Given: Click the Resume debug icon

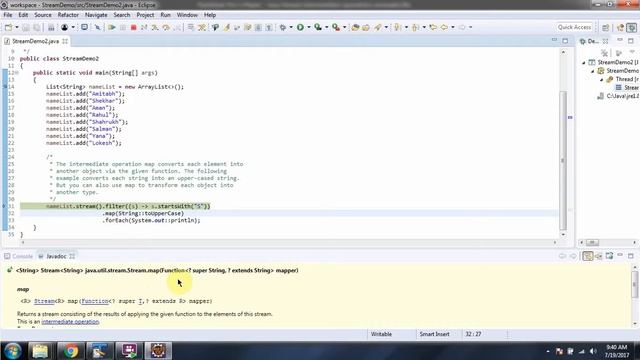Looking at the screenshot, I should 111,27.
